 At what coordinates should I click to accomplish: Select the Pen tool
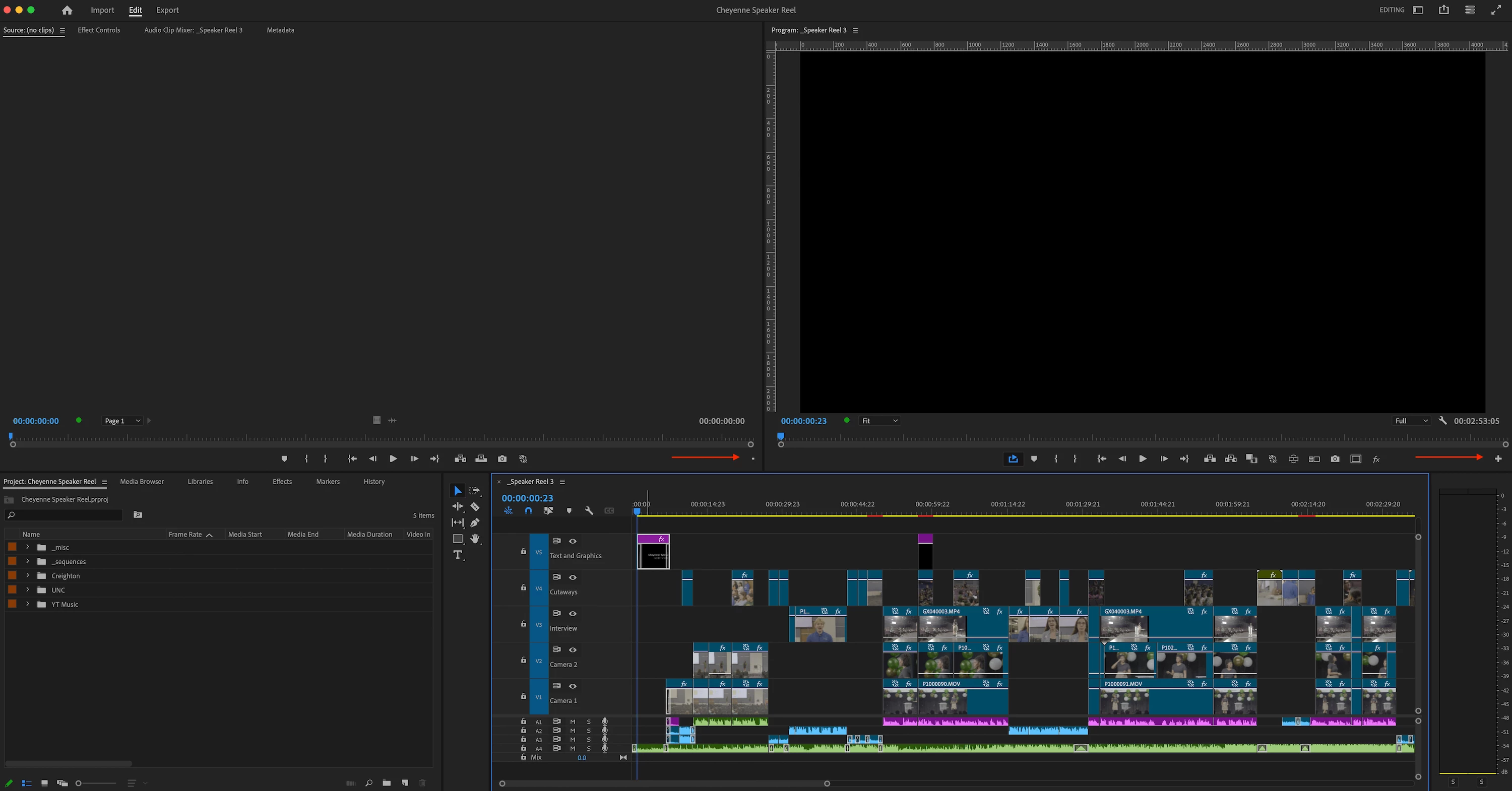click(475, 522)
